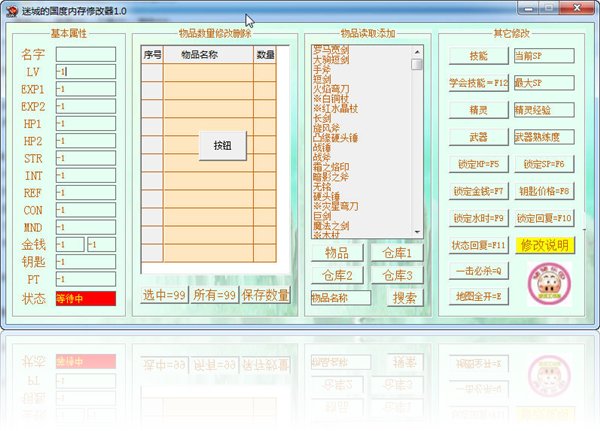
Task: Click the 序号 column header
Action: [152, 55]
